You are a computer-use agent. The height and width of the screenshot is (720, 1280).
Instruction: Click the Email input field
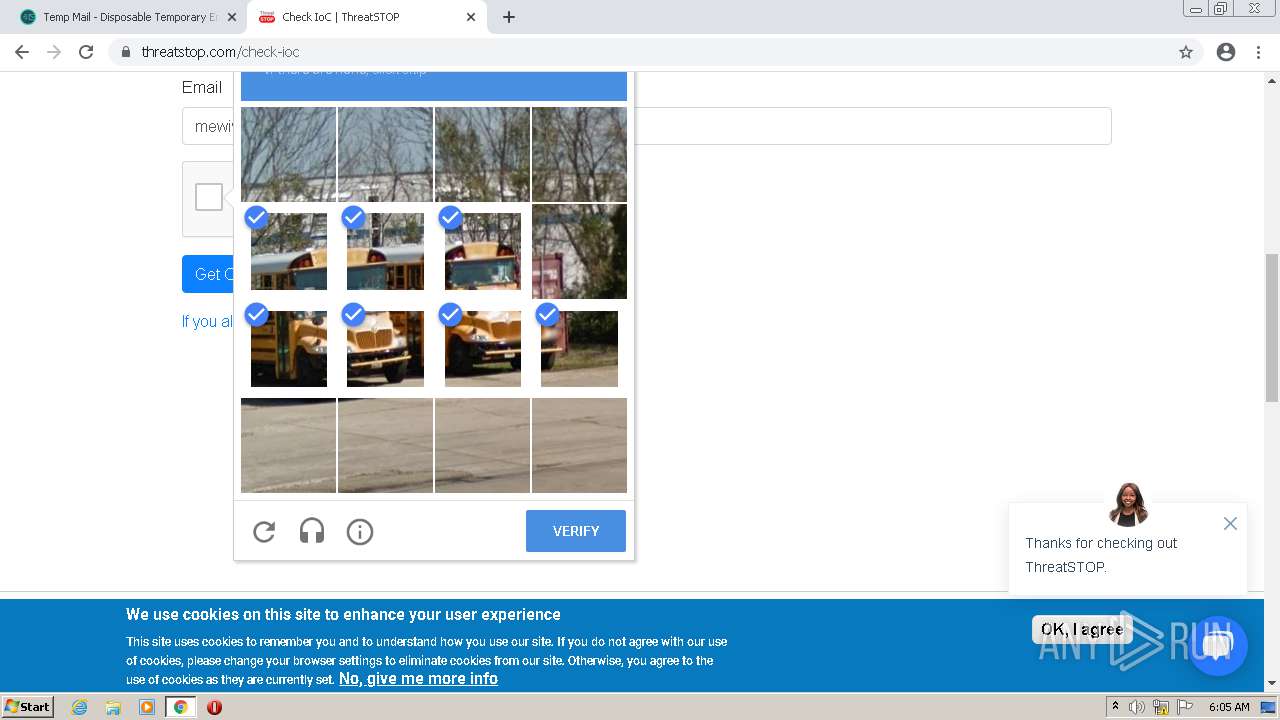coord(646,126)
